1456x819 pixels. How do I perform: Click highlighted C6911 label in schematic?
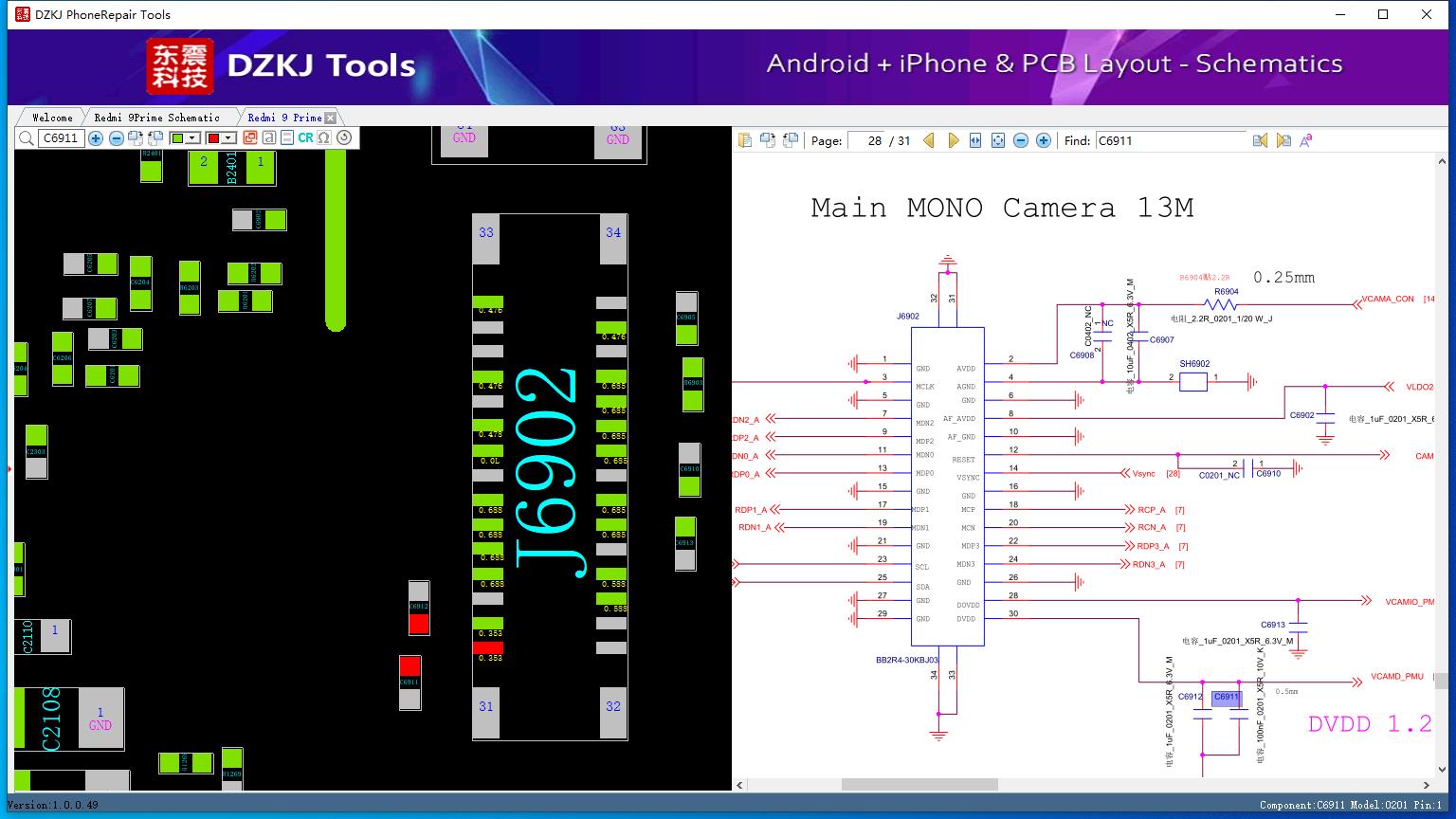pos(1227,697)
